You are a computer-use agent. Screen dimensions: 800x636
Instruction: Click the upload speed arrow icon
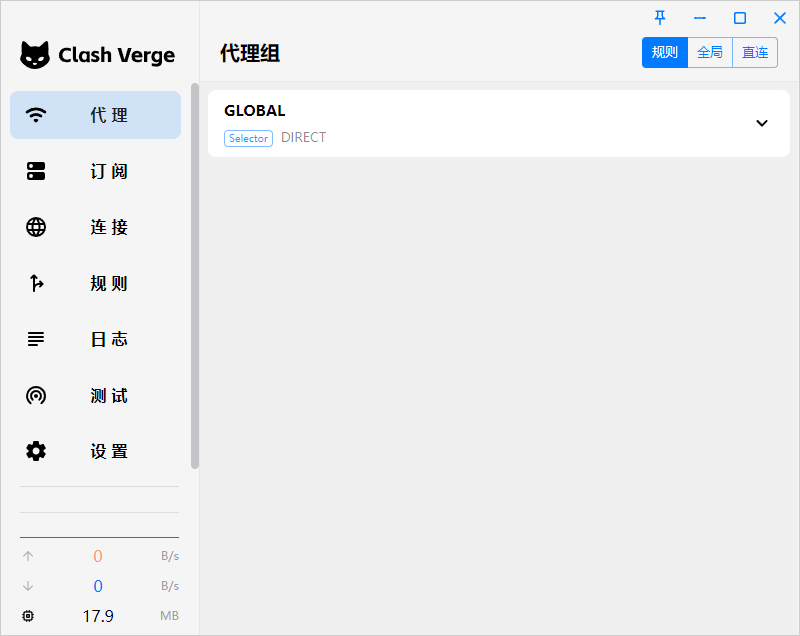(x=28, y=556)
